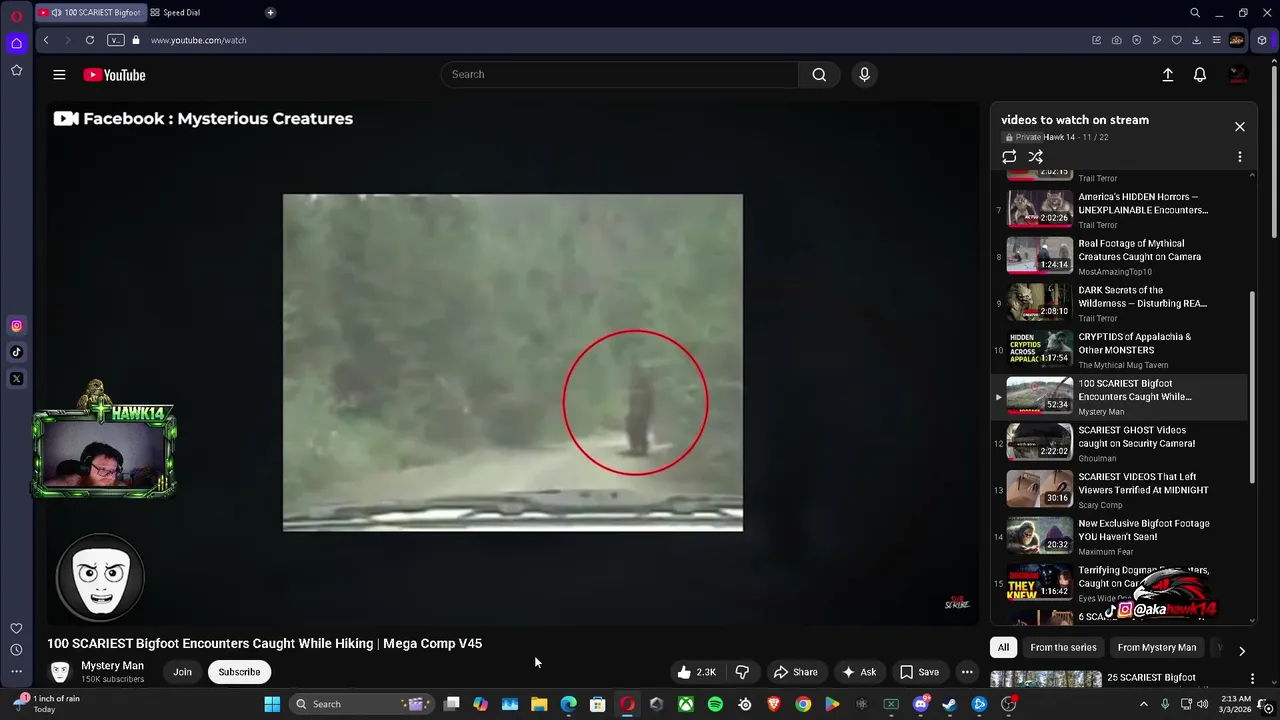This screenshot has width=1280, height=720.
Task: Play 'SCARIEST GHOST Videos' playlist item
Action: pyautogui.click(x=1119, y=443)
